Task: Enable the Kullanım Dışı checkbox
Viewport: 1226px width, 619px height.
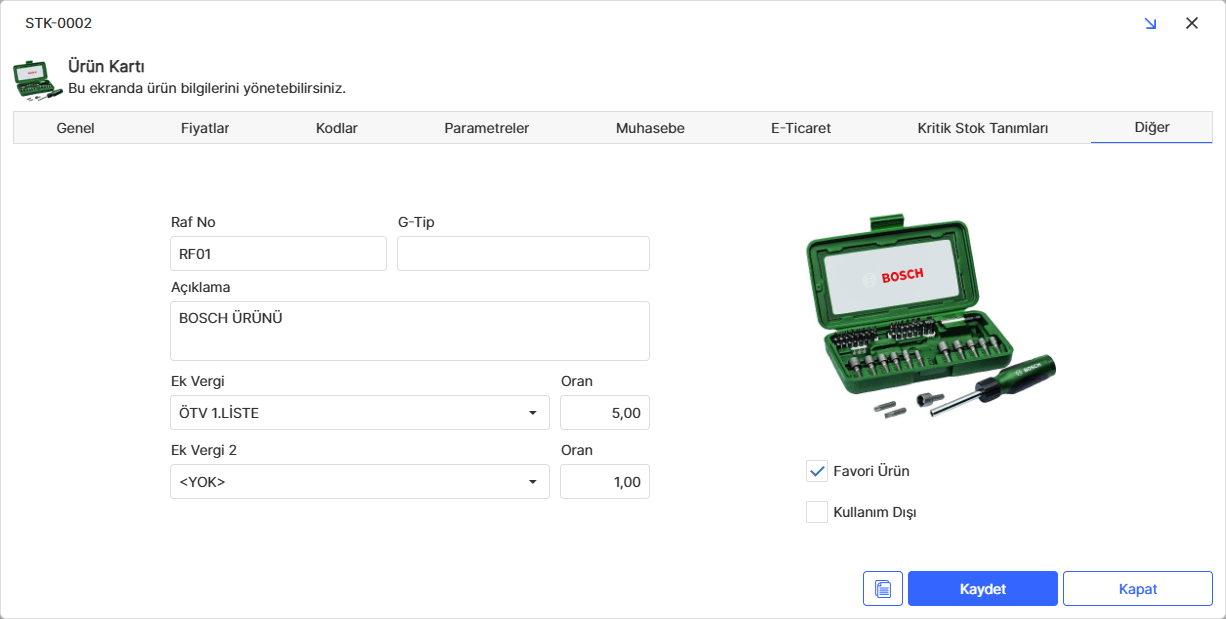Action: tap(817, 512)
